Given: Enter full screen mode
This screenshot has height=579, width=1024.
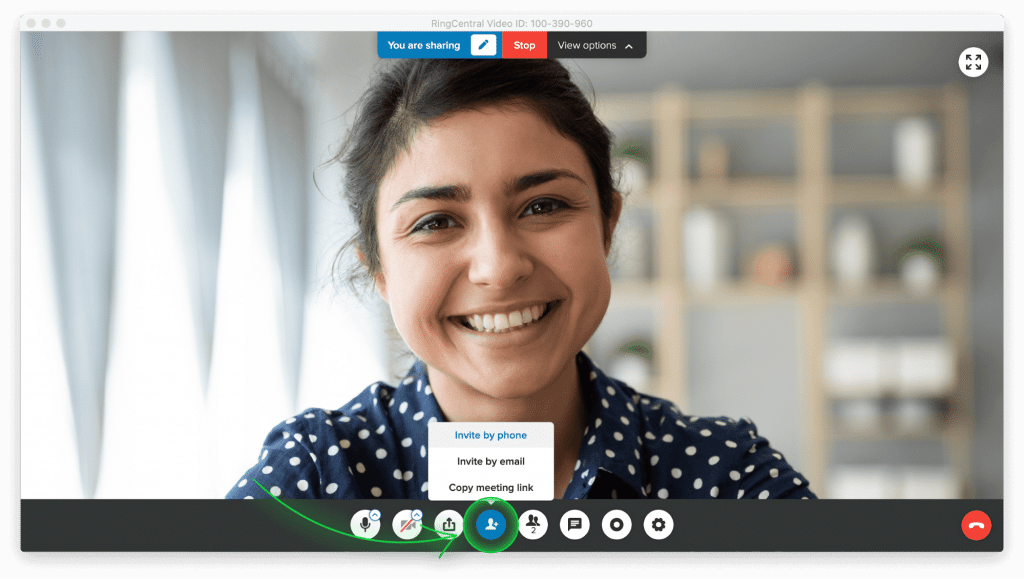Looking at the screenshot, I should click(973, 63).
